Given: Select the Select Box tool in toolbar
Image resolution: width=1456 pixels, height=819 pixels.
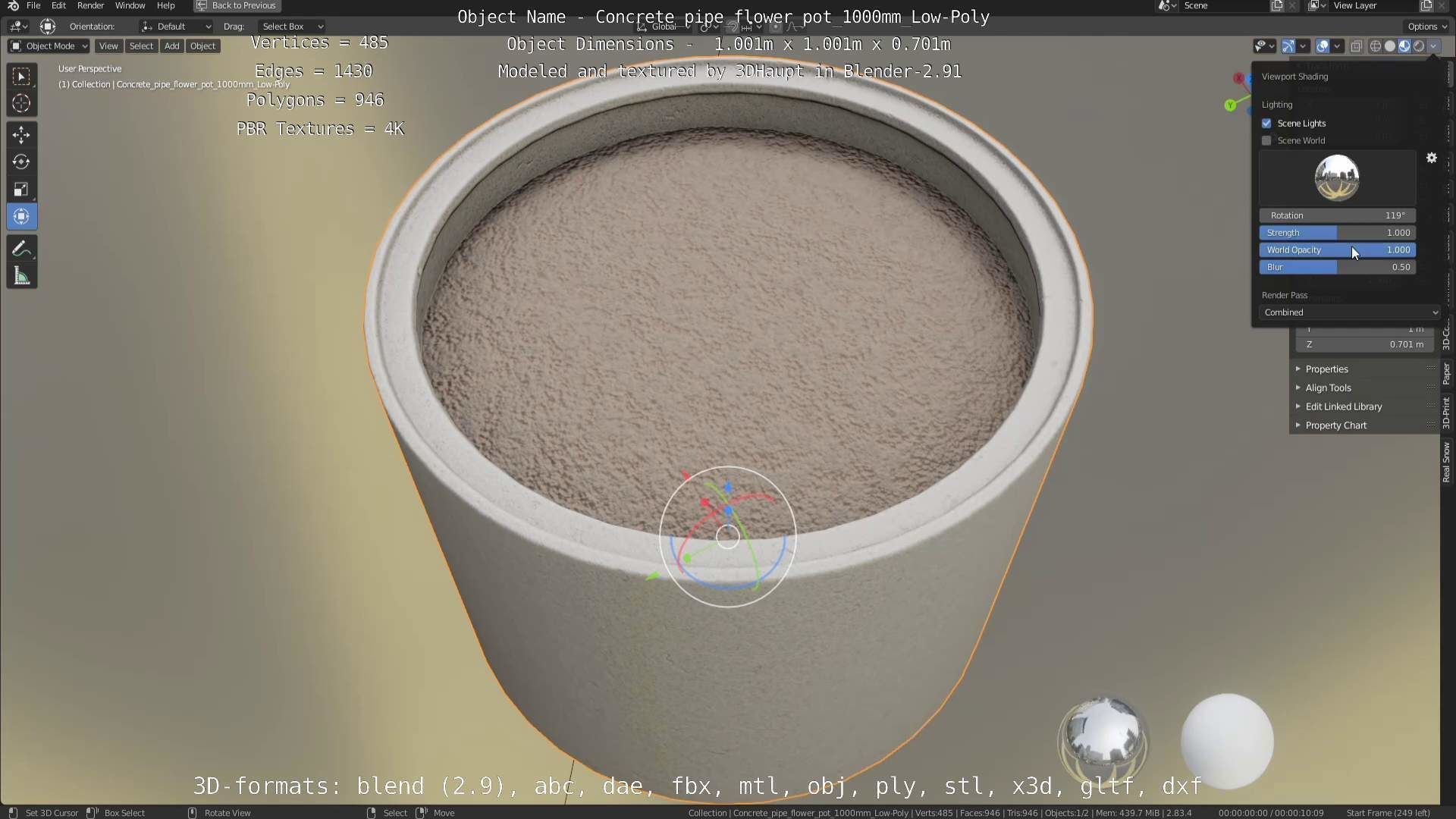Looking at the screenshot, I should (x=21, y=77).
